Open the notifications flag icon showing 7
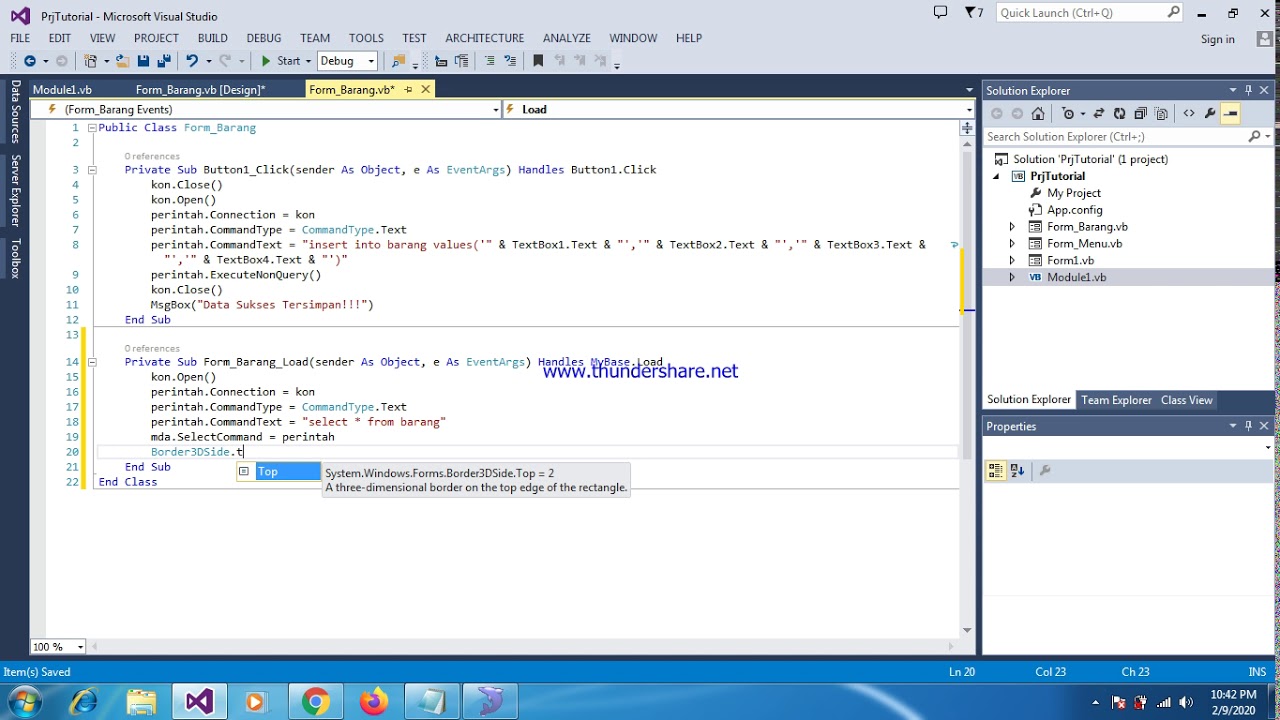Viewport: 1280px width, 720px height. 974,13
